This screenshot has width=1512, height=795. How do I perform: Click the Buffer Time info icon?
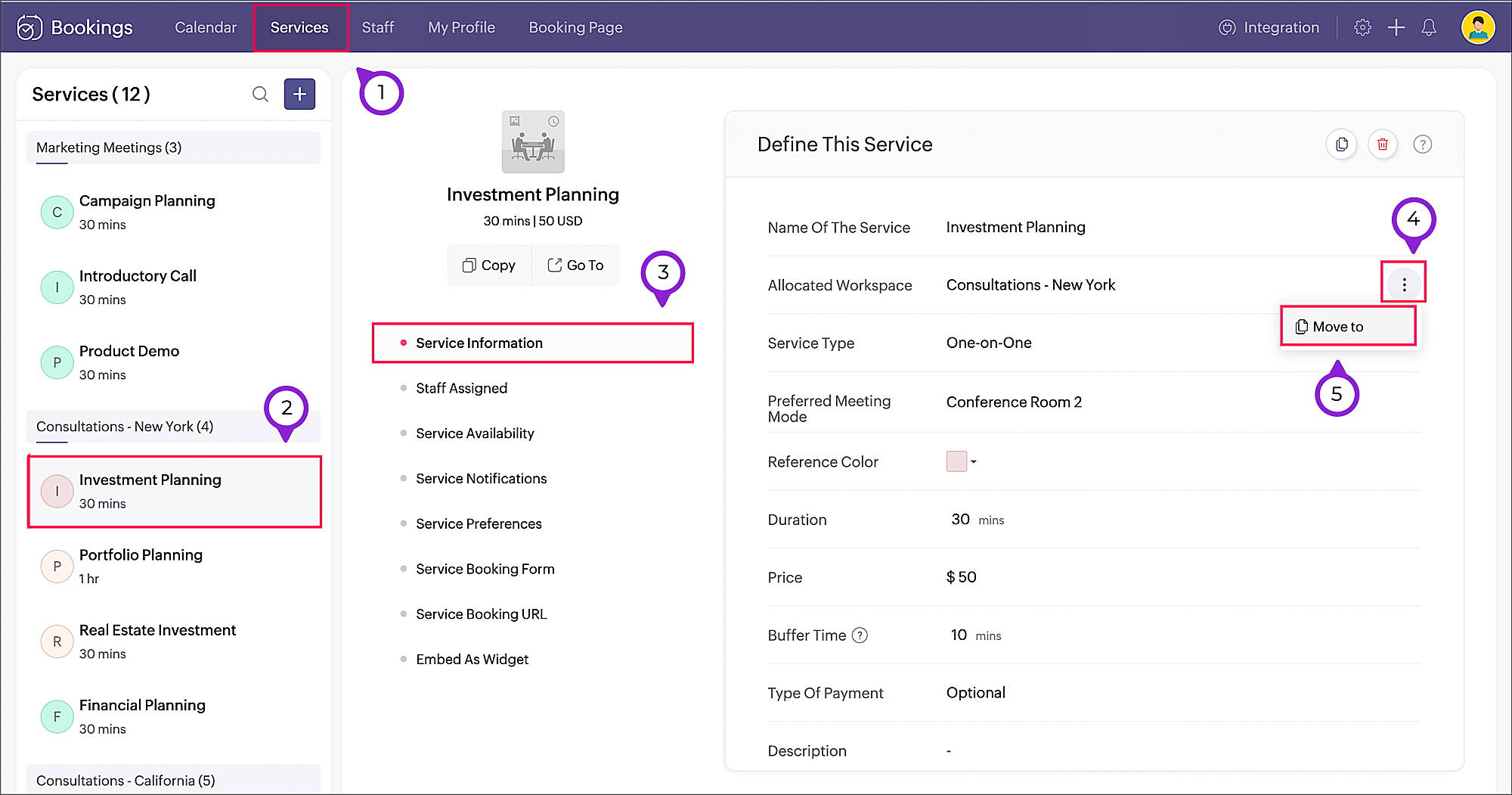click(x=860, y=635)
